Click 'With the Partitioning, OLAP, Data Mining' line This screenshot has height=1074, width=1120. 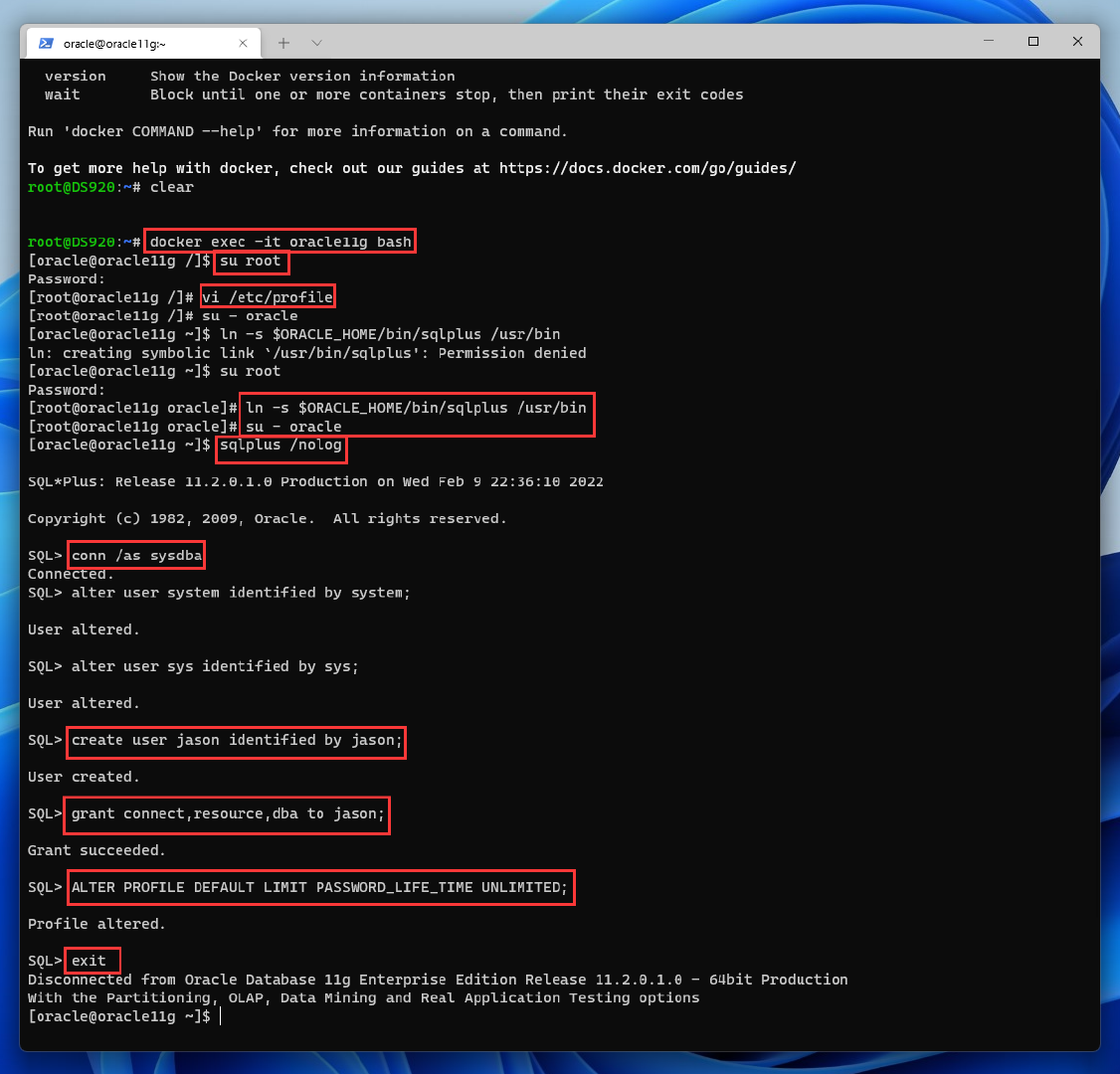[x=364, y=997]
